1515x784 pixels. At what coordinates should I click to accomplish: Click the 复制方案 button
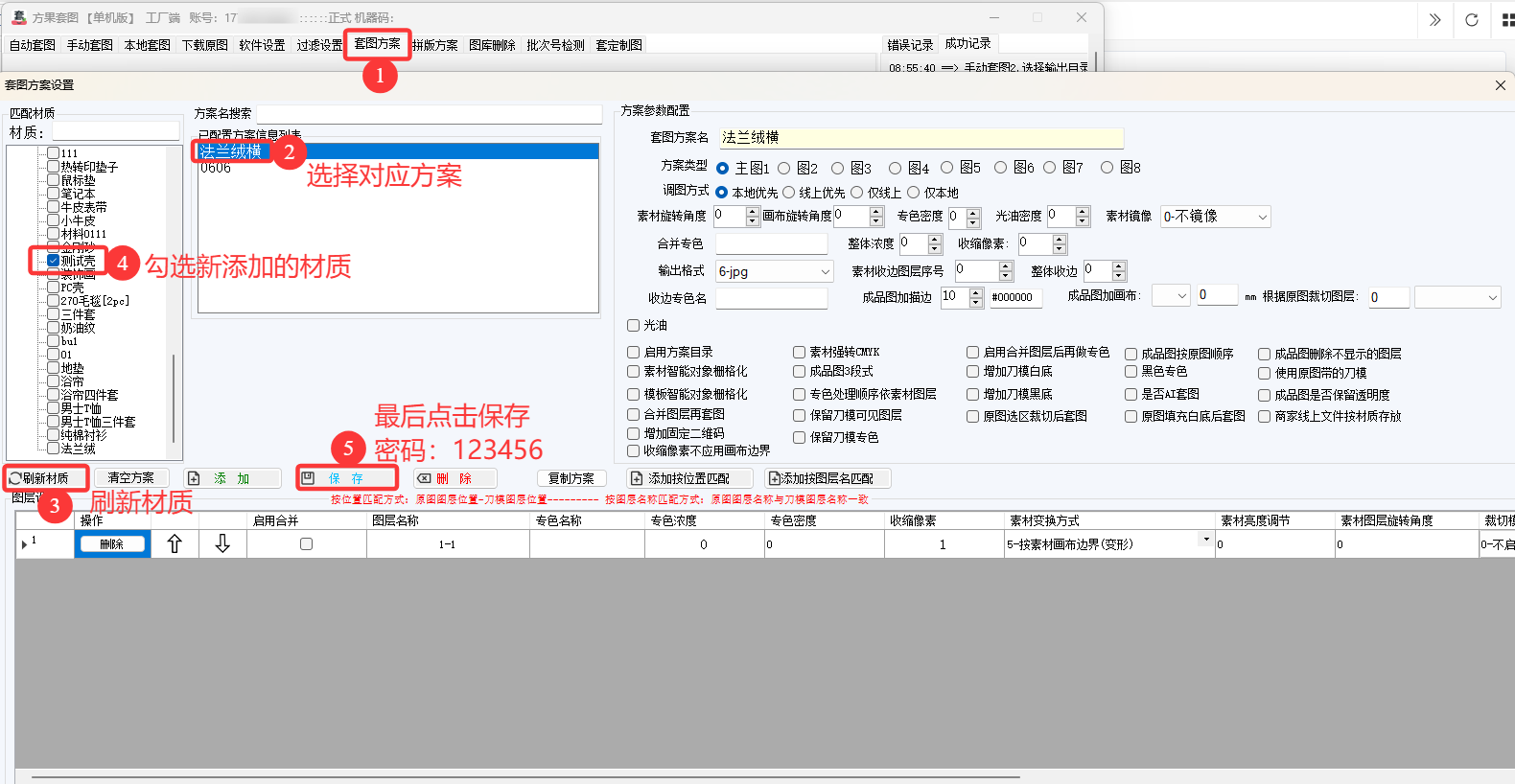[571, 478]
